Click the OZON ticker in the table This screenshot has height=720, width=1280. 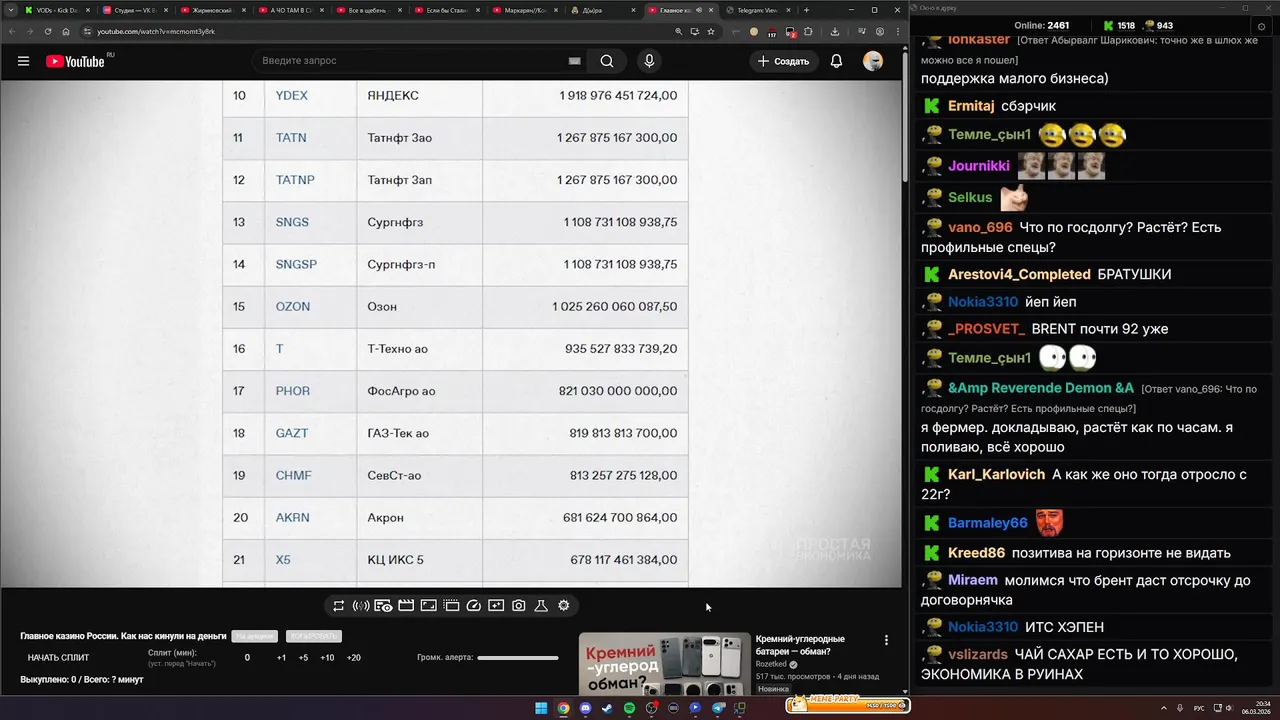click(x=293, y=307)
